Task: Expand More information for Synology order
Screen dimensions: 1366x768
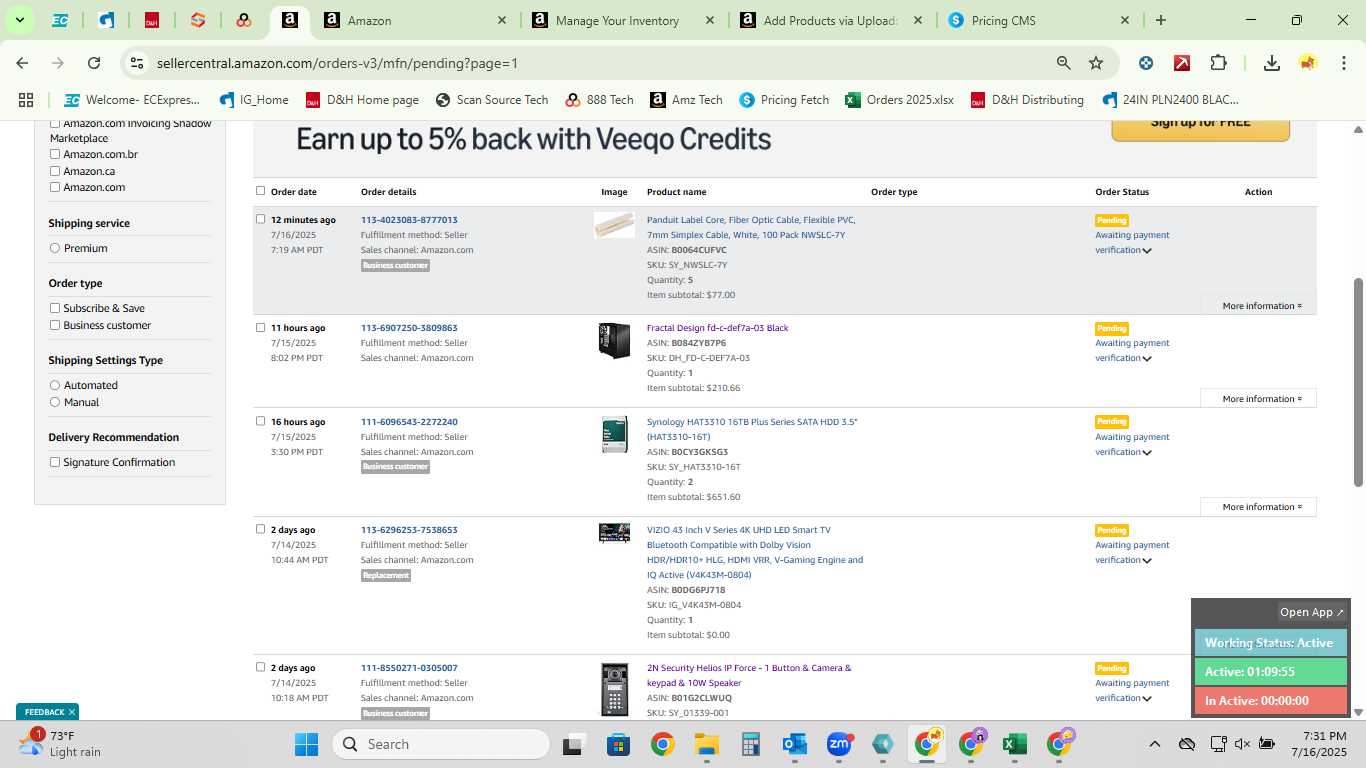Action: (1258, 506)
